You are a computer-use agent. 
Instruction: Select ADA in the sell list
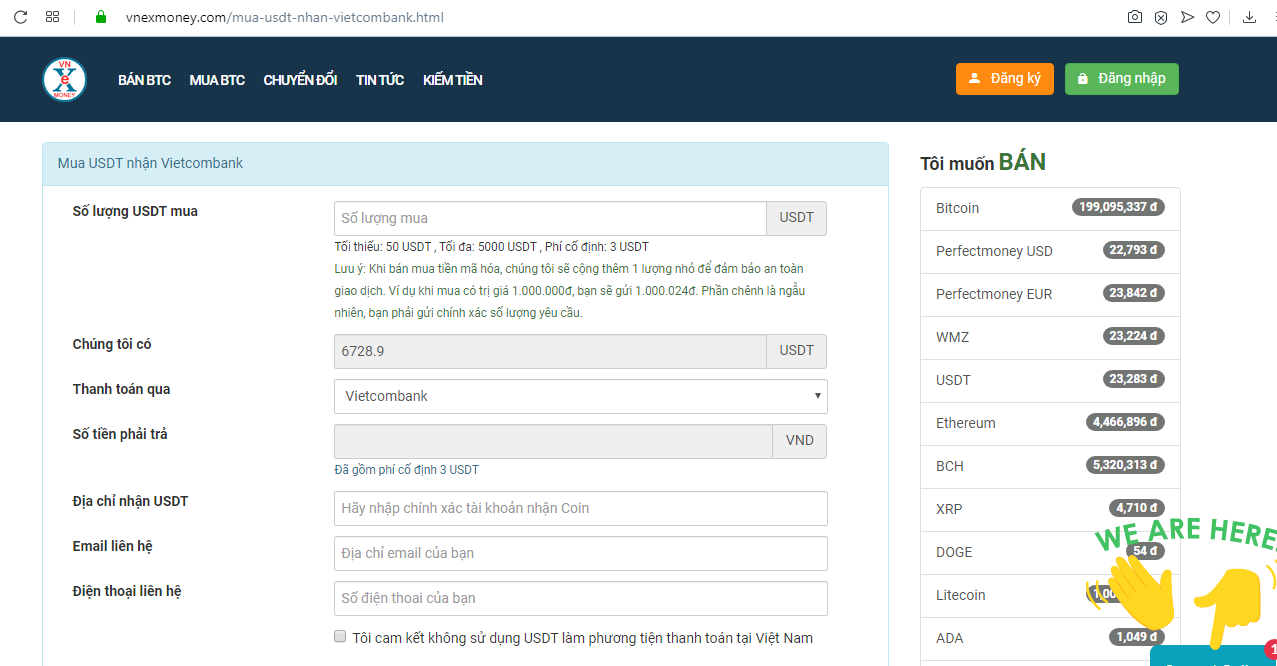click(1050, 638)
